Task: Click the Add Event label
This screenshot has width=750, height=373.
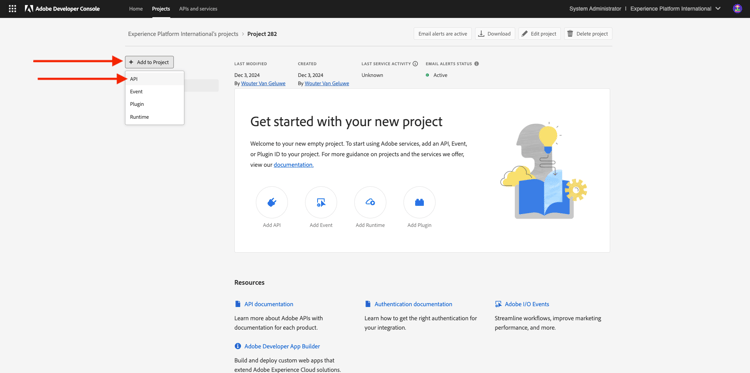Action: click(x=321, y=225)
